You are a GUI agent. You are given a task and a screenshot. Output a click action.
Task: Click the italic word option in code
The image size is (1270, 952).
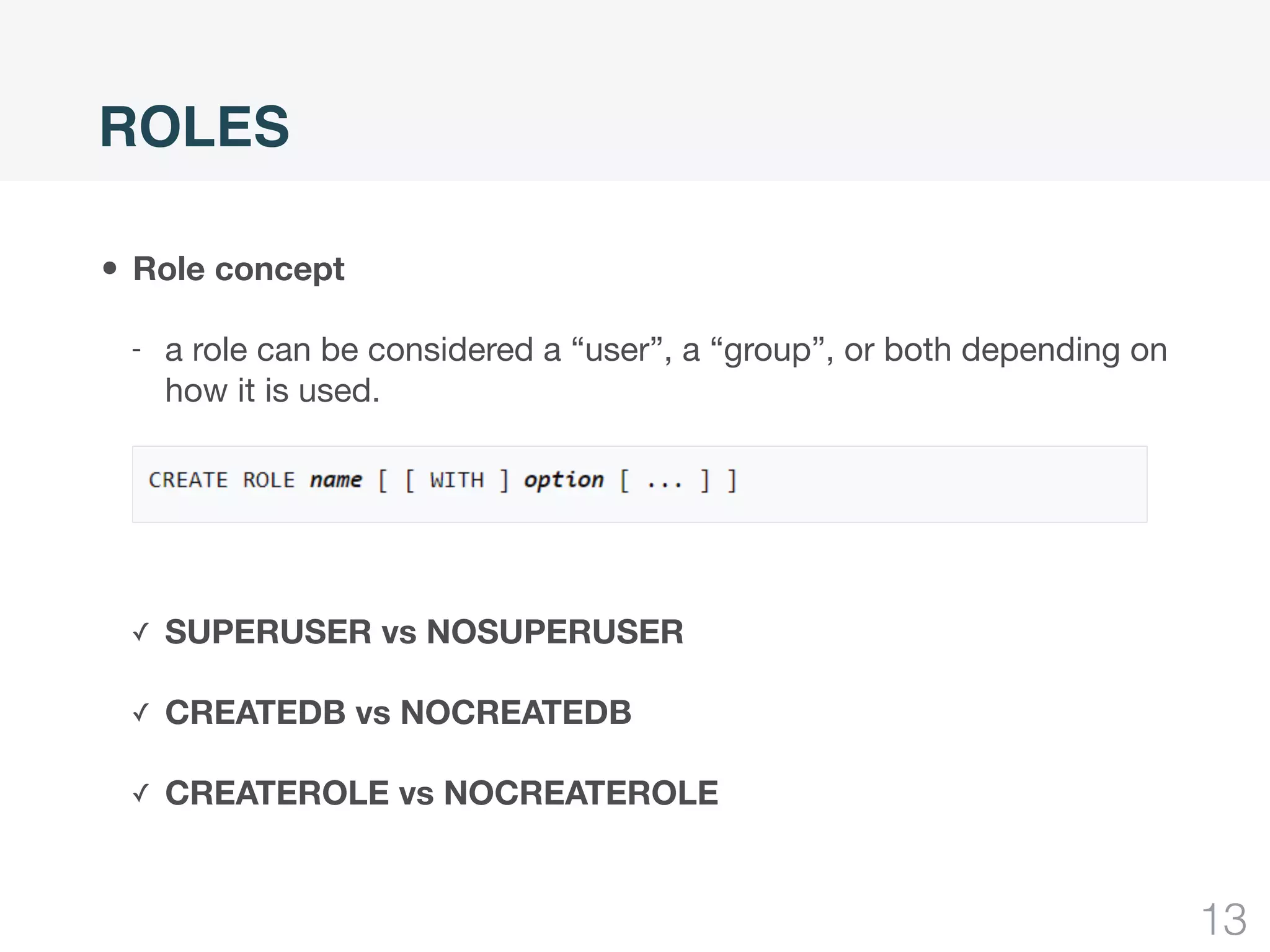[x=564, y=480]
